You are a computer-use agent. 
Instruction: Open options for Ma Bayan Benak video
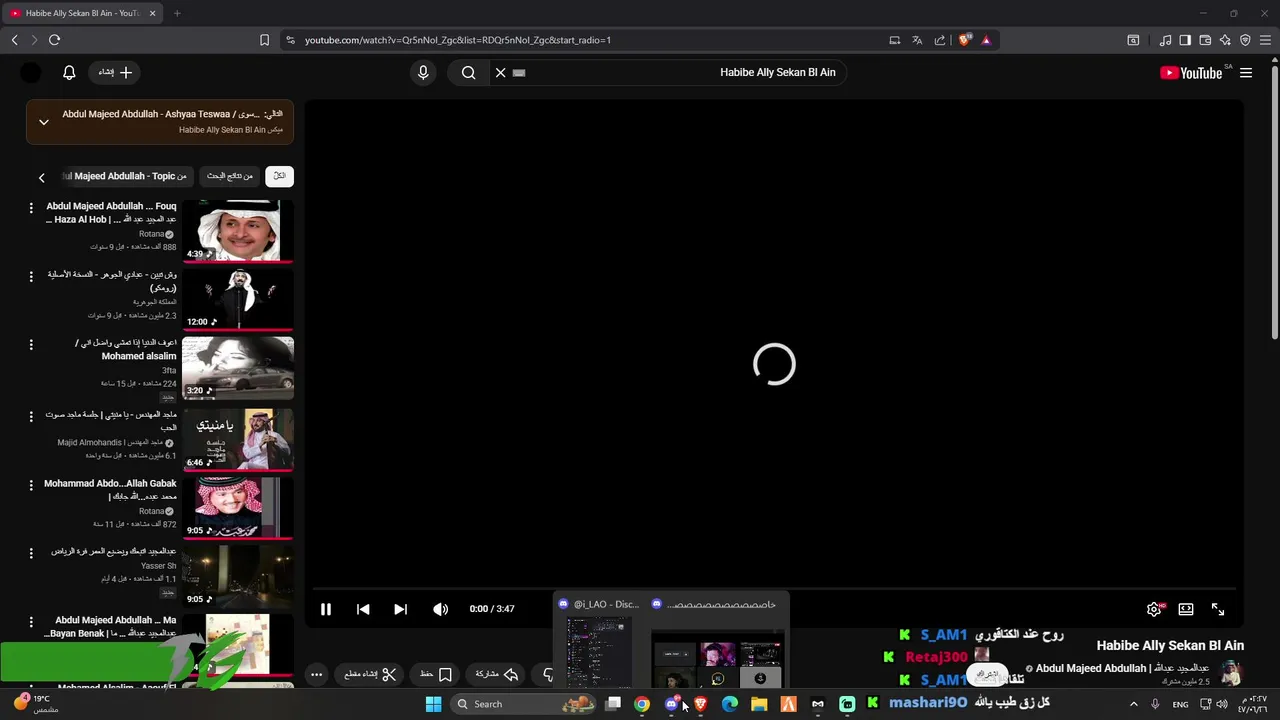(x=31, y=622)
